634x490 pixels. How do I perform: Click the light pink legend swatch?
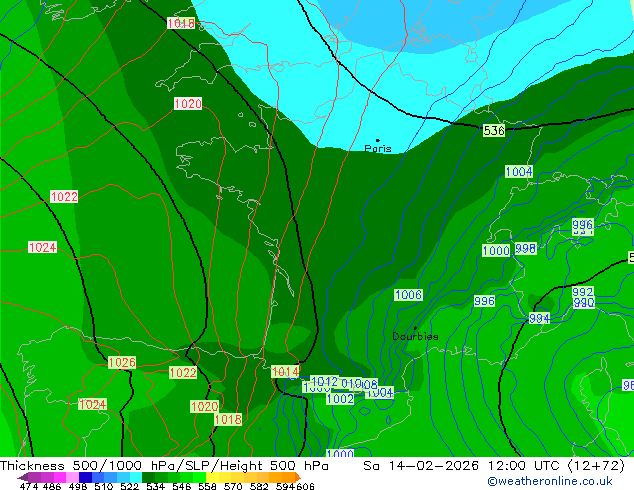coord(72,477)
